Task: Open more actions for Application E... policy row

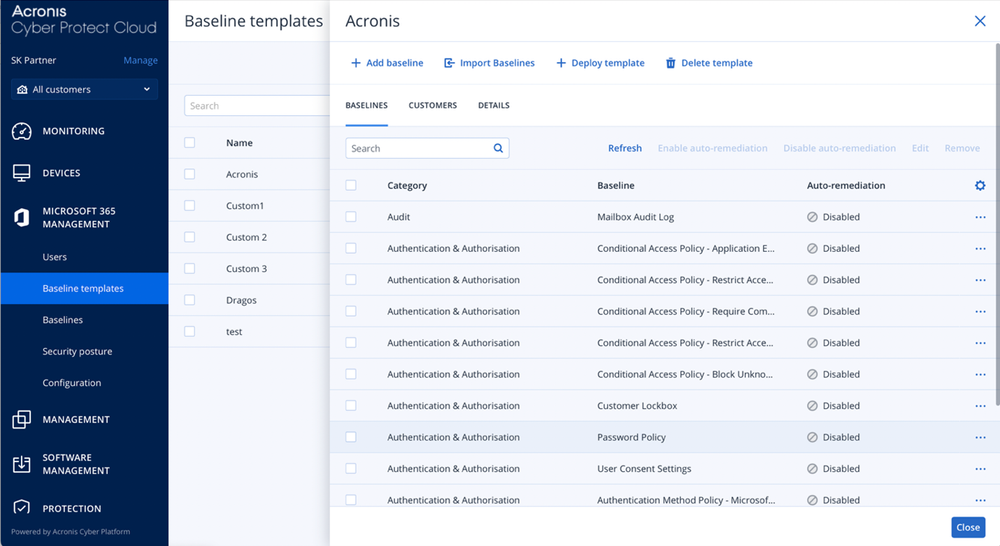Action: click(x=980, y=248)
